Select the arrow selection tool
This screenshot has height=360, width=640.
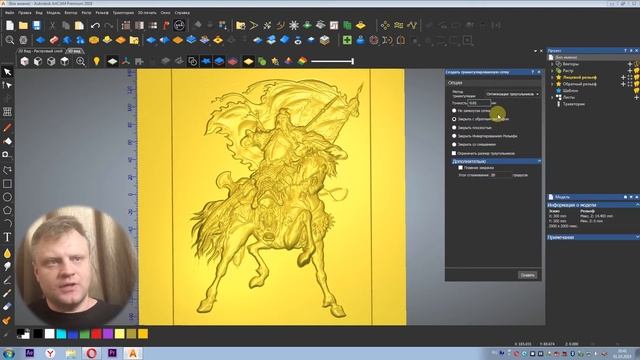pyautogui.click(x=7, y=72)
